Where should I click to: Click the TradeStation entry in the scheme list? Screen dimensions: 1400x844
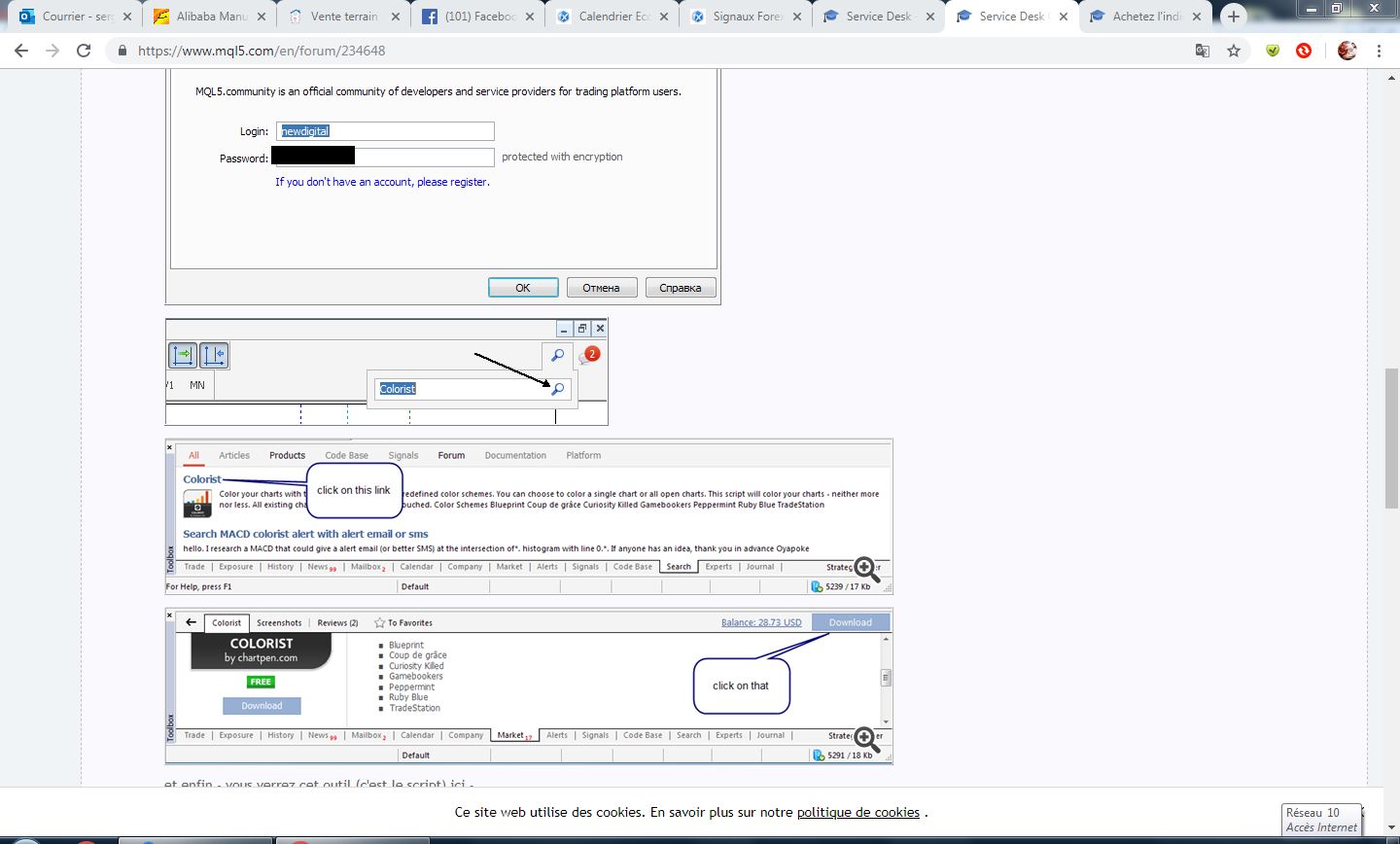click(414, 708)
